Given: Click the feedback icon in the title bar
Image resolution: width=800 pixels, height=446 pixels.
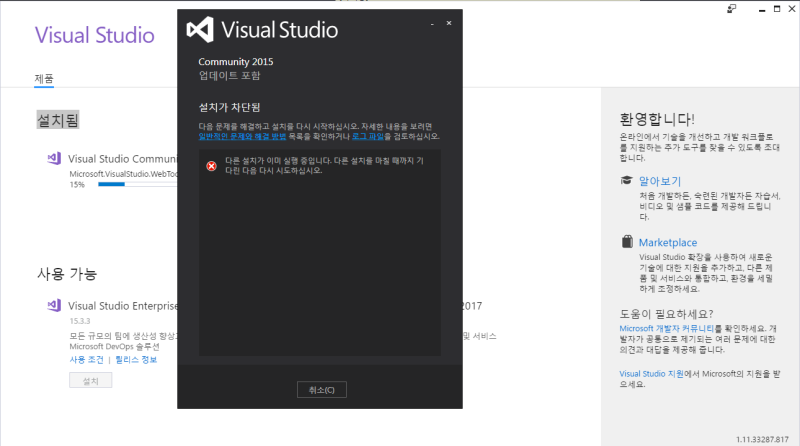Looking at the screenshot, I should click(x=732, y=9).
